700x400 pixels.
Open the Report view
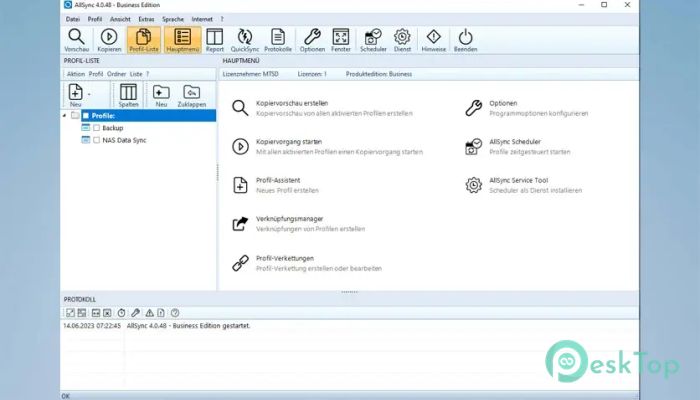215,40
